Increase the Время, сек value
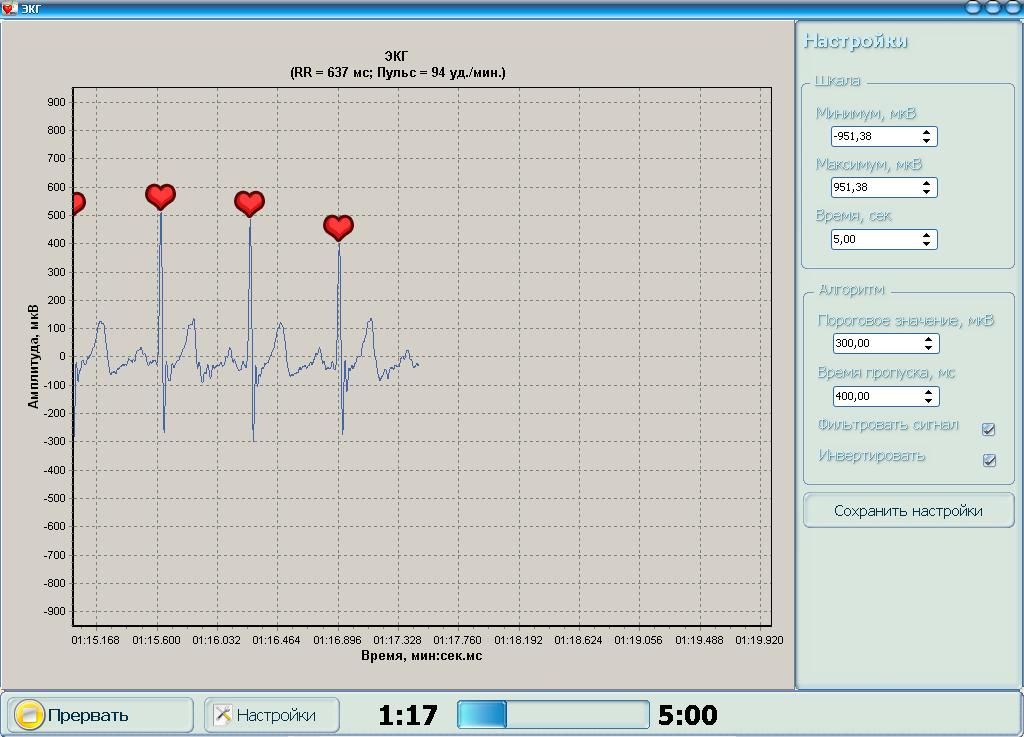Viewport: 1024px width, 737px height. click(x=927, y=236)
